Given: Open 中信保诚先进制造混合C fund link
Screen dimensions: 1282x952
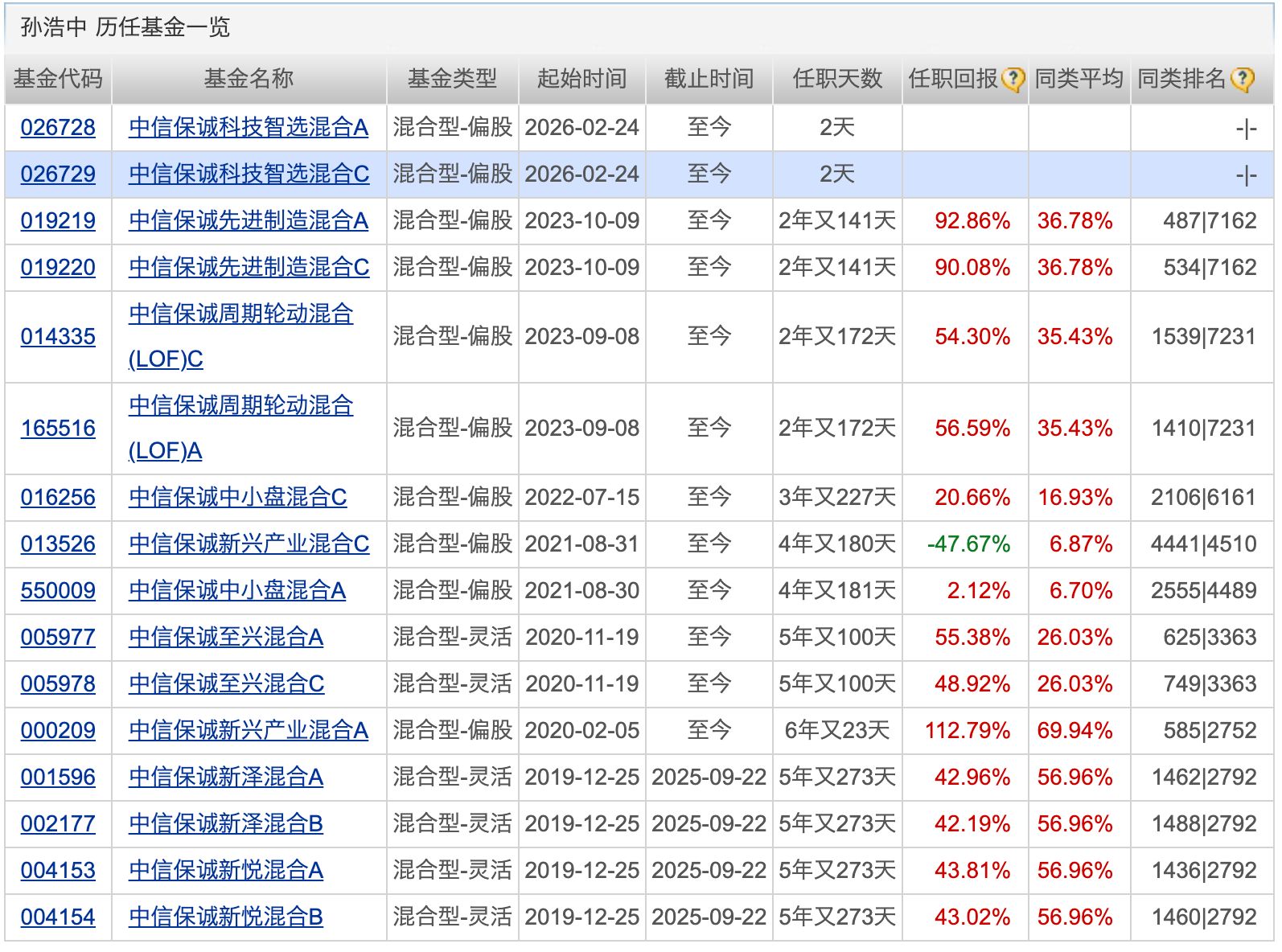Looking at the screenshot, I should tap(249, 268).
